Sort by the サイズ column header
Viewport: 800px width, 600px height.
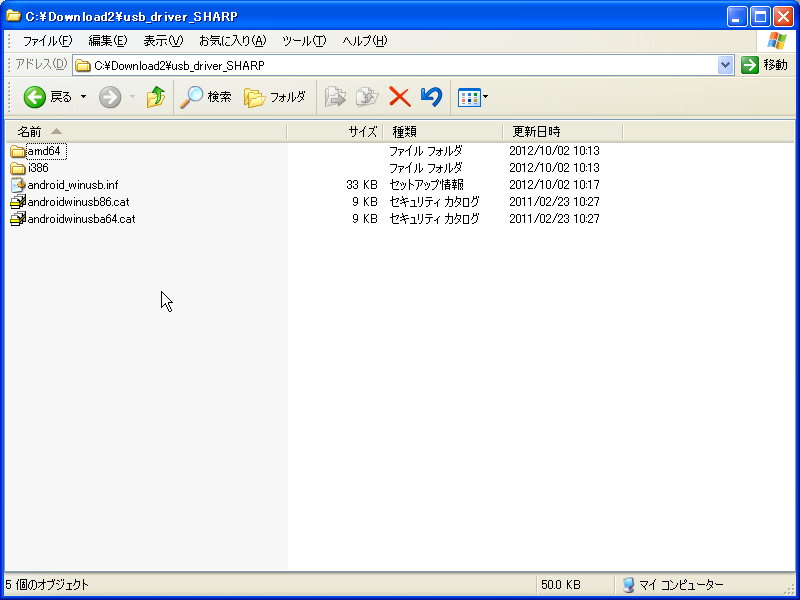point(335,132)
